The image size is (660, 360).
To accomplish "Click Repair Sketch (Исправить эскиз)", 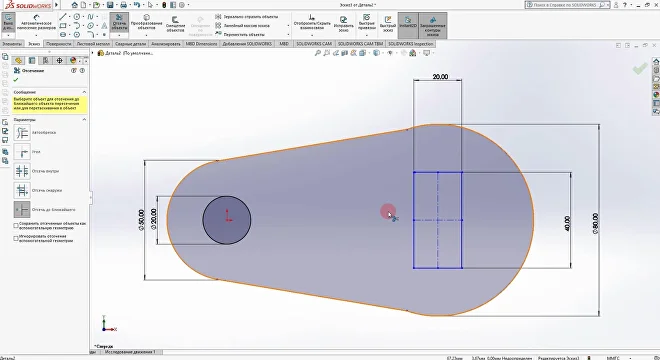I will click(343, 24).
